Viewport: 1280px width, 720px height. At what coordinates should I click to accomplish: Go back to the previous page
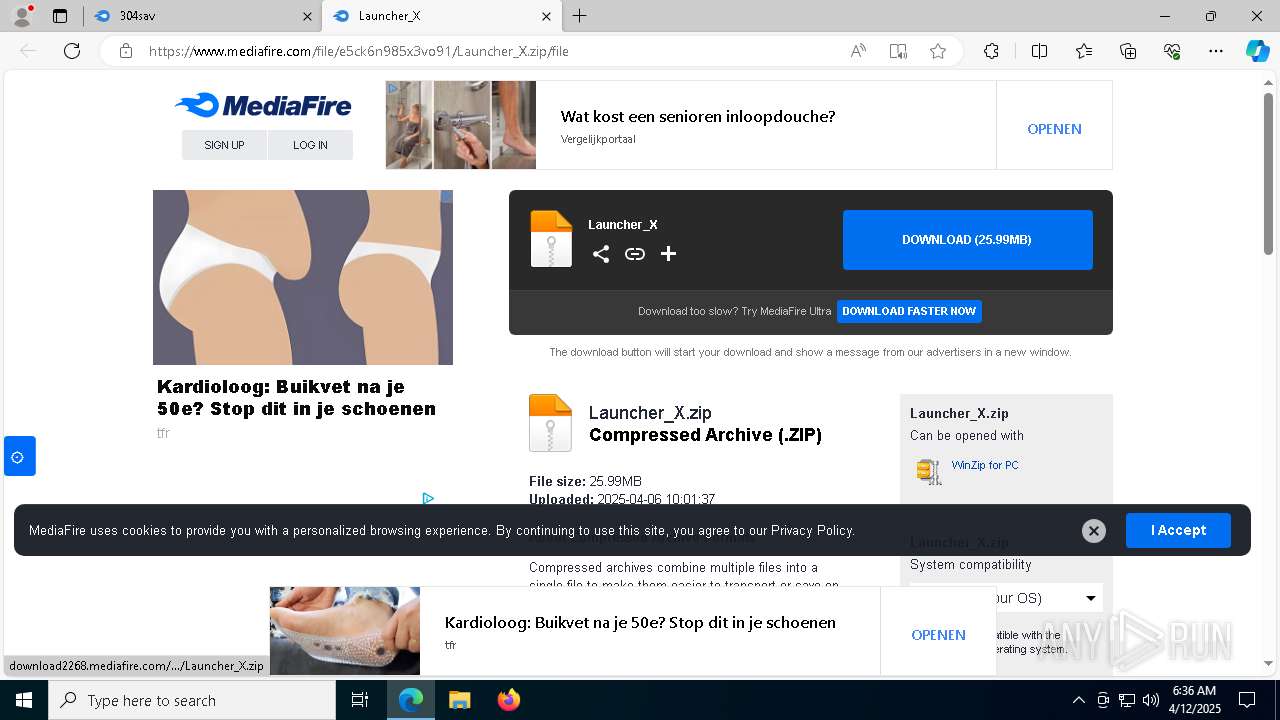tap(28, 51)
